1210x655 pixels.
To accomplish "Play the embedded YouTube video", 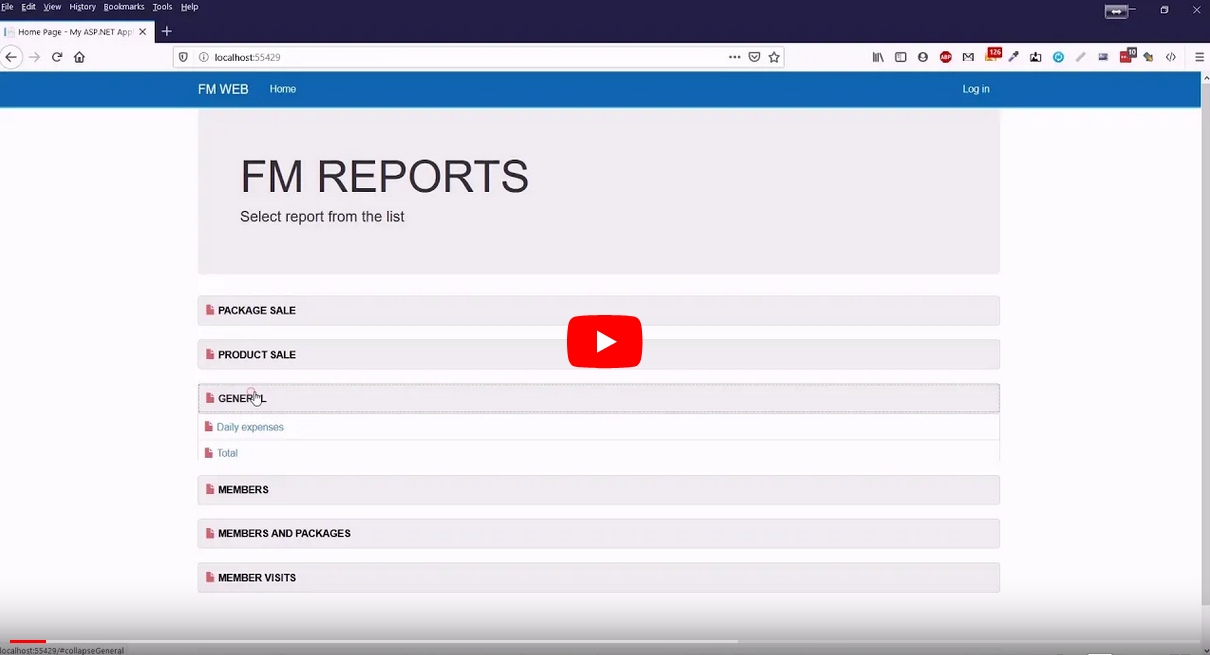I will coord(604,341).
